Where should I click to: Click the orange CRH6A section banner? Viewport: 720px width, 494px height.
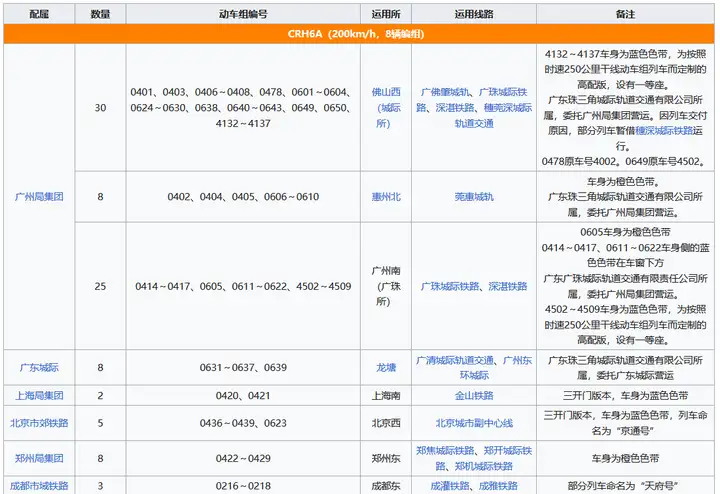click(359, 34)
